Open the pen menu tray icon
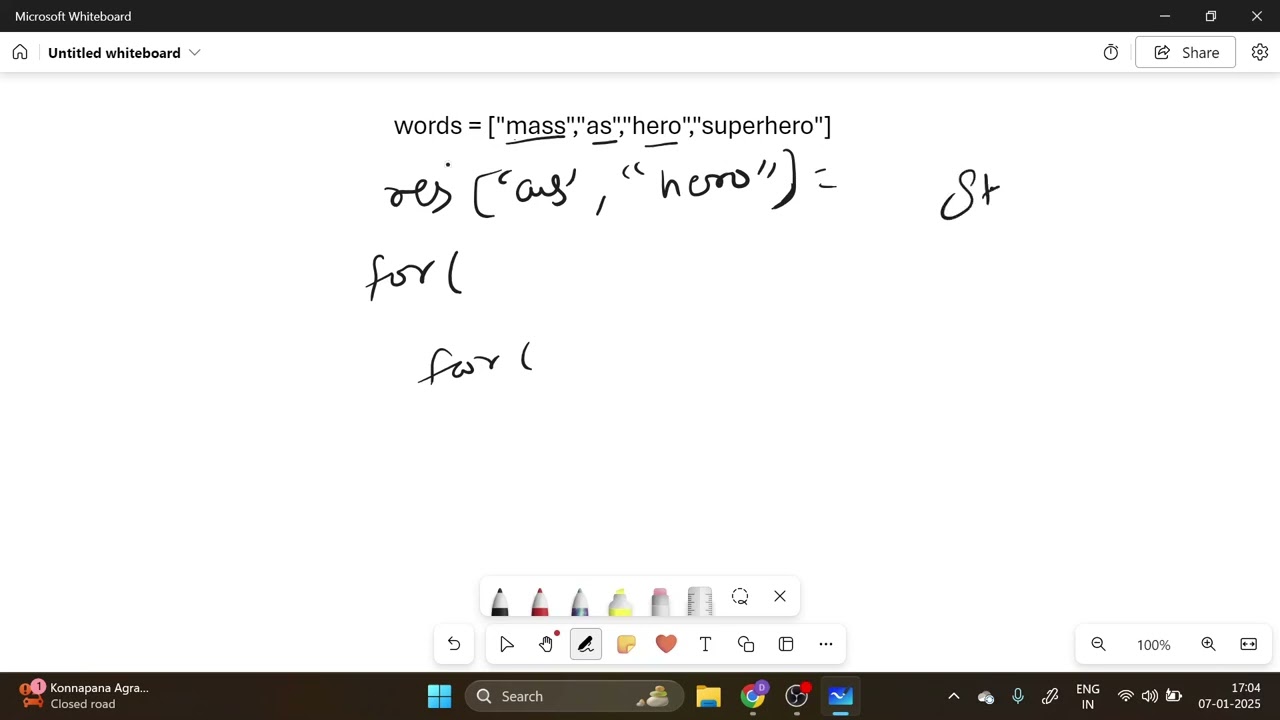 tap(1050, 696)
